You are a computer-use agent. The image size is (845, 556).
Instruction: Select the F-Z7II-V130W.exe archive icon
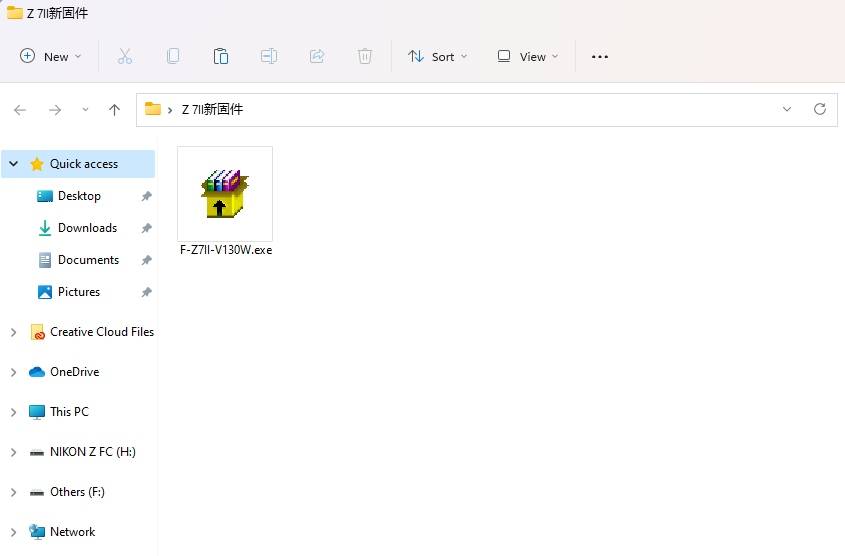pyautogui.click(x=225, y=193)
